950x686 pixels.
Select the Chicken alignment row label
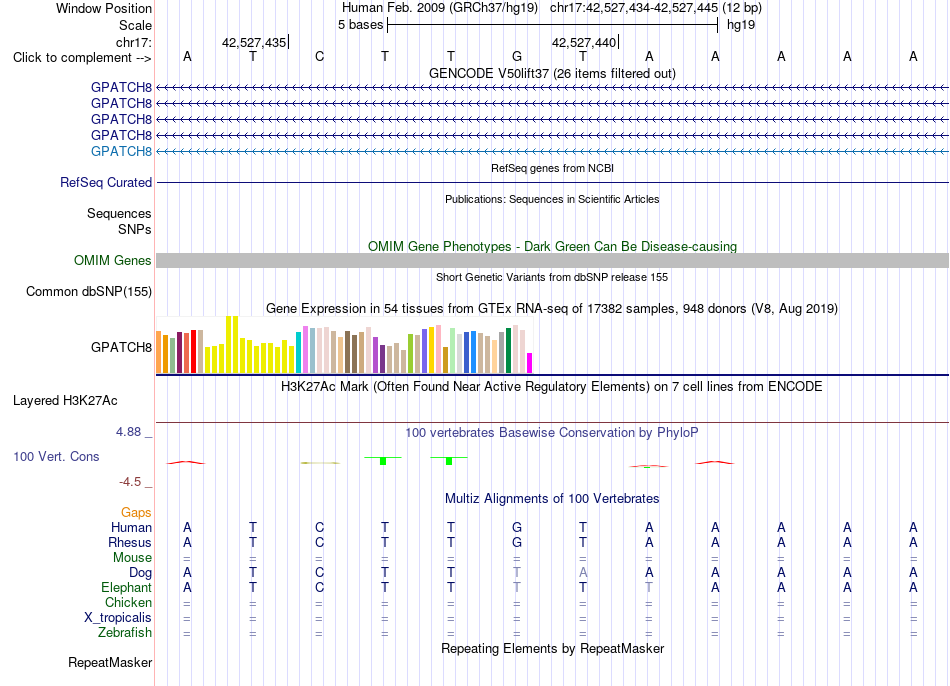[128, 602]
